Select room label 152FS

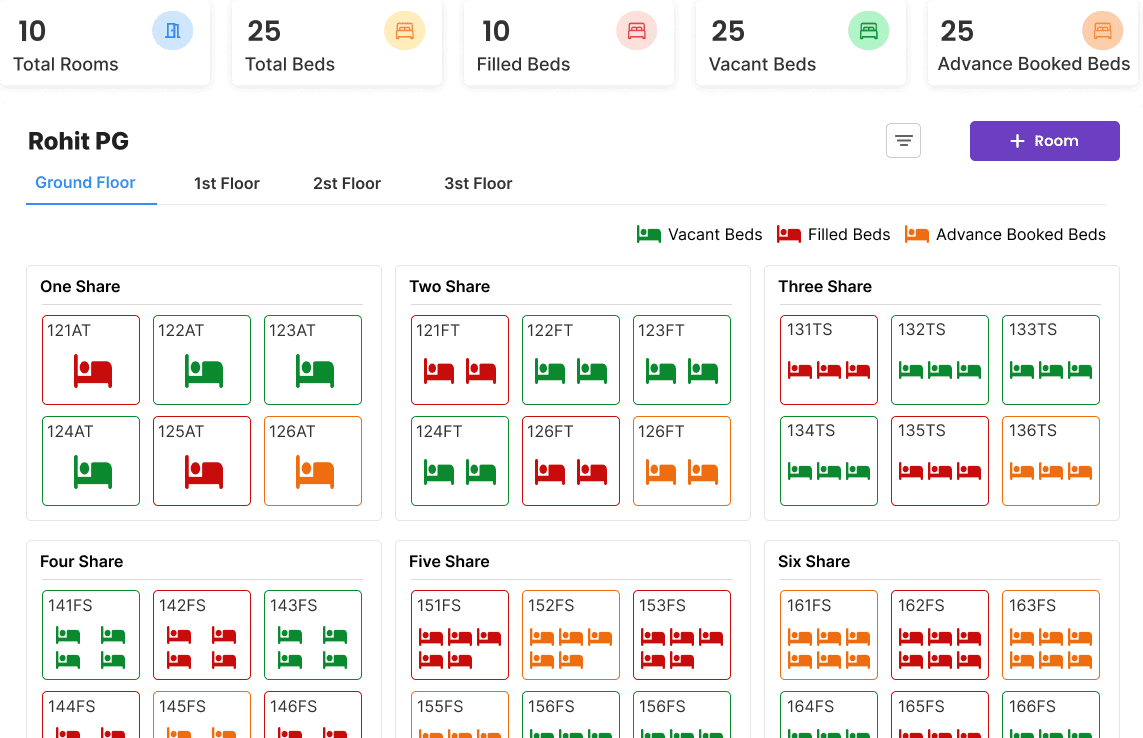click(551, 605)
